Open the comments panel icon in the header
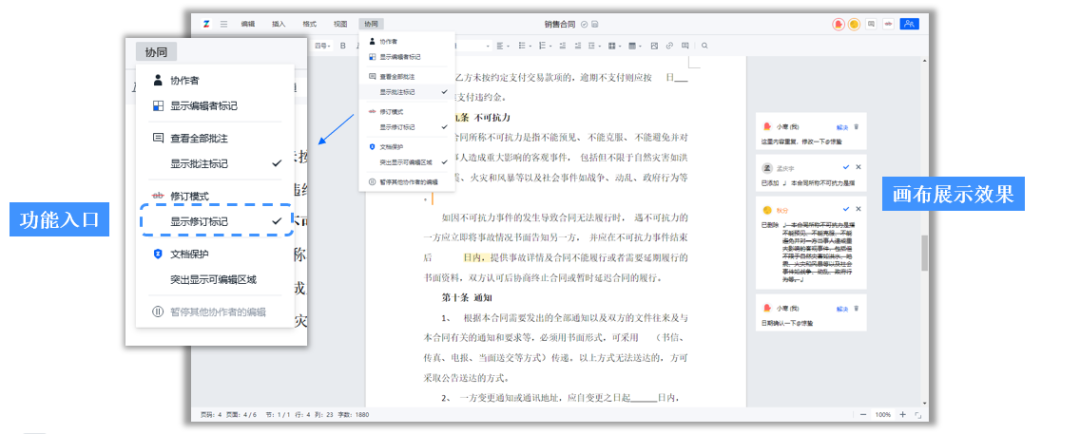 pos(871,24)
